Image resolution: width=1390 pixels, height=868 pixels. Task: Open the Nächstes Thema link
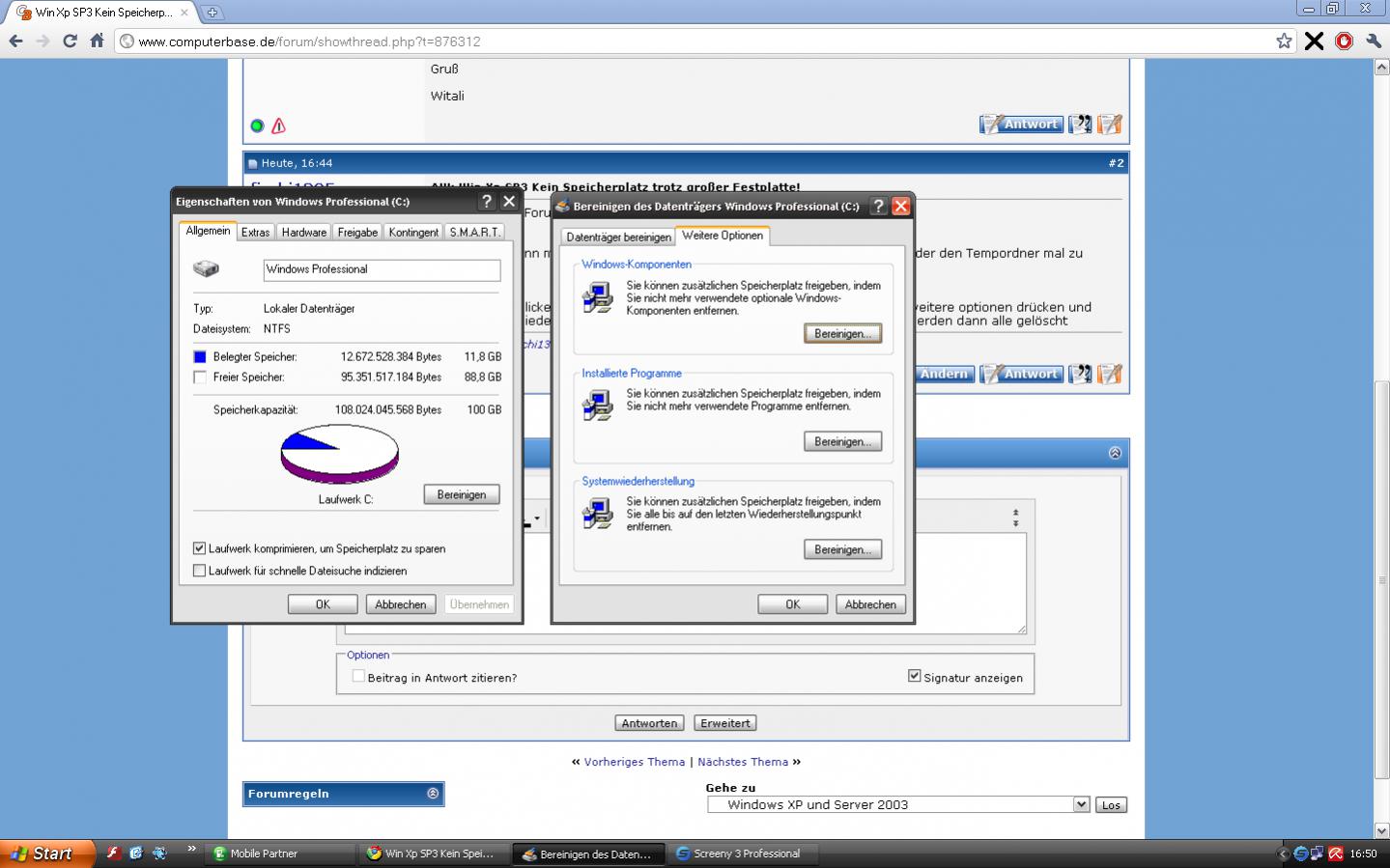(743, 762)
